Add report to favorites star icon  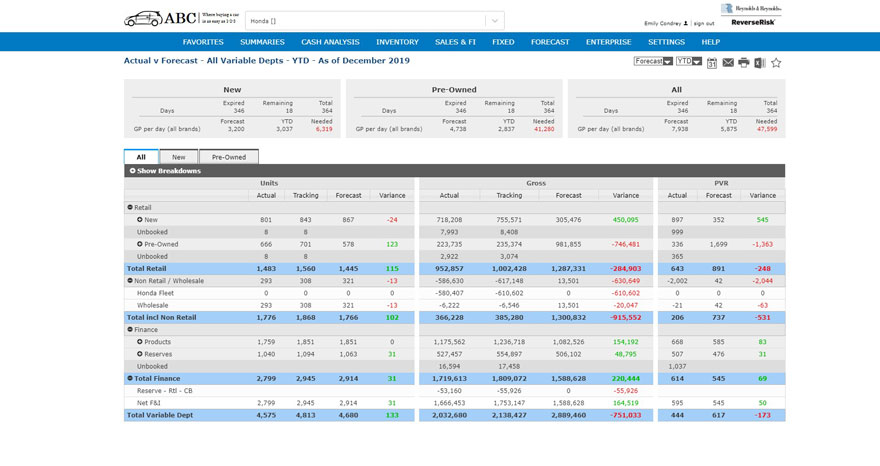(x=776, y=63)
